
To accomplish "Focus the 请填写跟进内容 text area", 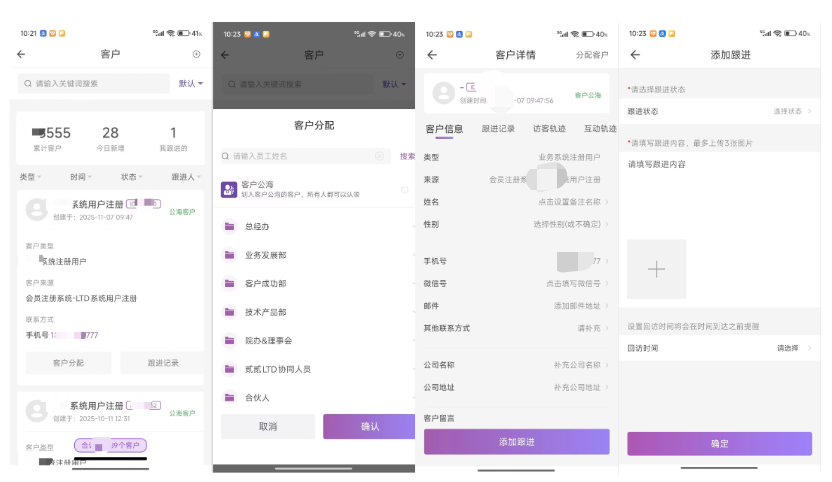I will point(720,194).
